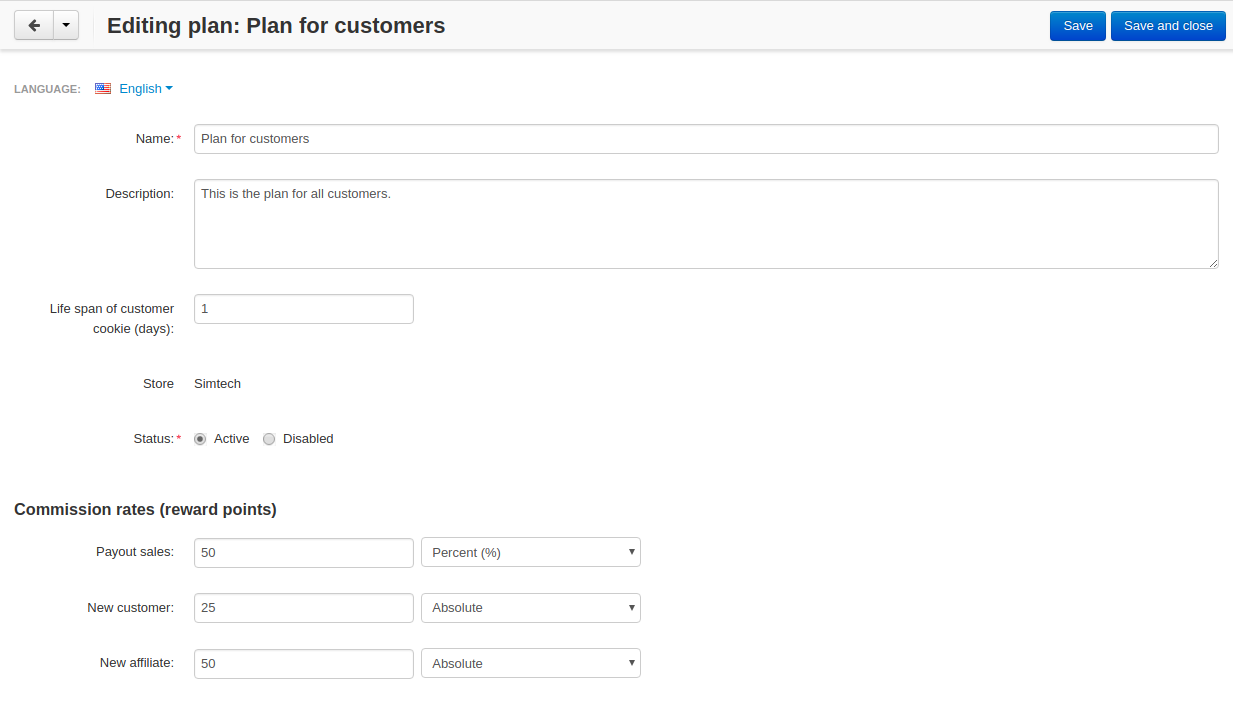Select the Active status radio button
Screen dimensions: 1233x710
point(200,439)
